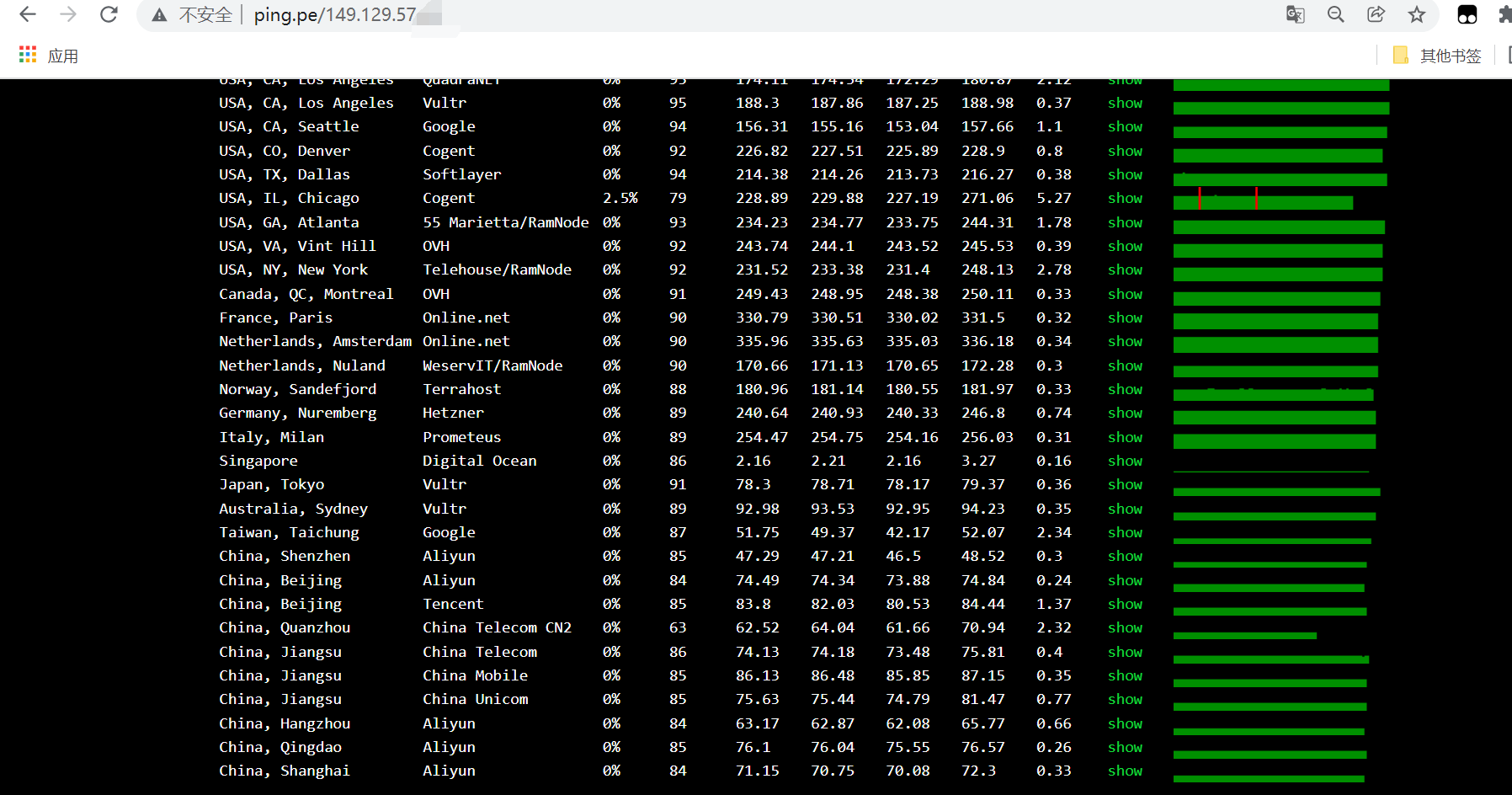Image resolution: width=1512 pixels, height=795 pixels.
Task: Click show for New York Telehouse row
Action: pyautogui.click(x=1125, y=269)
